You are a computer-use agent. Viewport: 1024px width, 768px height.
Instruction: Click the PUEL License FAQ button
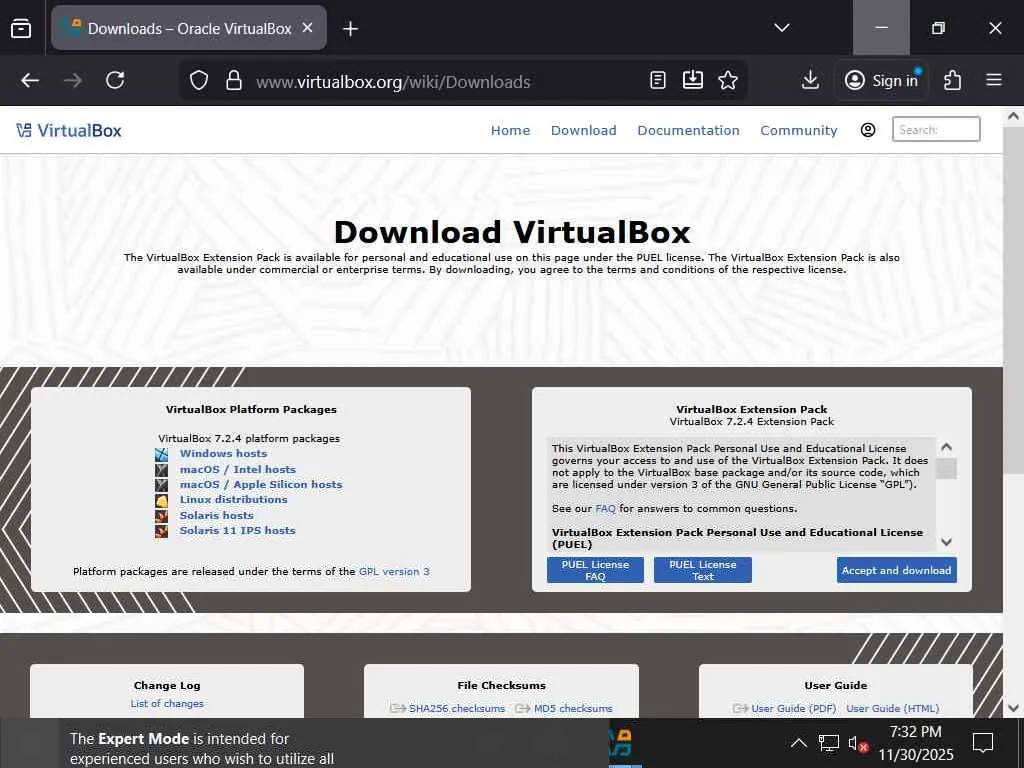click(x=595, y=570)
